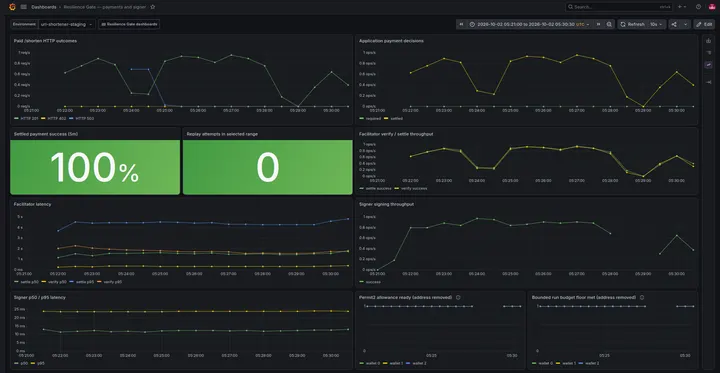Open the Signer p50 / p95 latency panel title
This screenshot has height=373, width=720.
[x=39, y=298]
